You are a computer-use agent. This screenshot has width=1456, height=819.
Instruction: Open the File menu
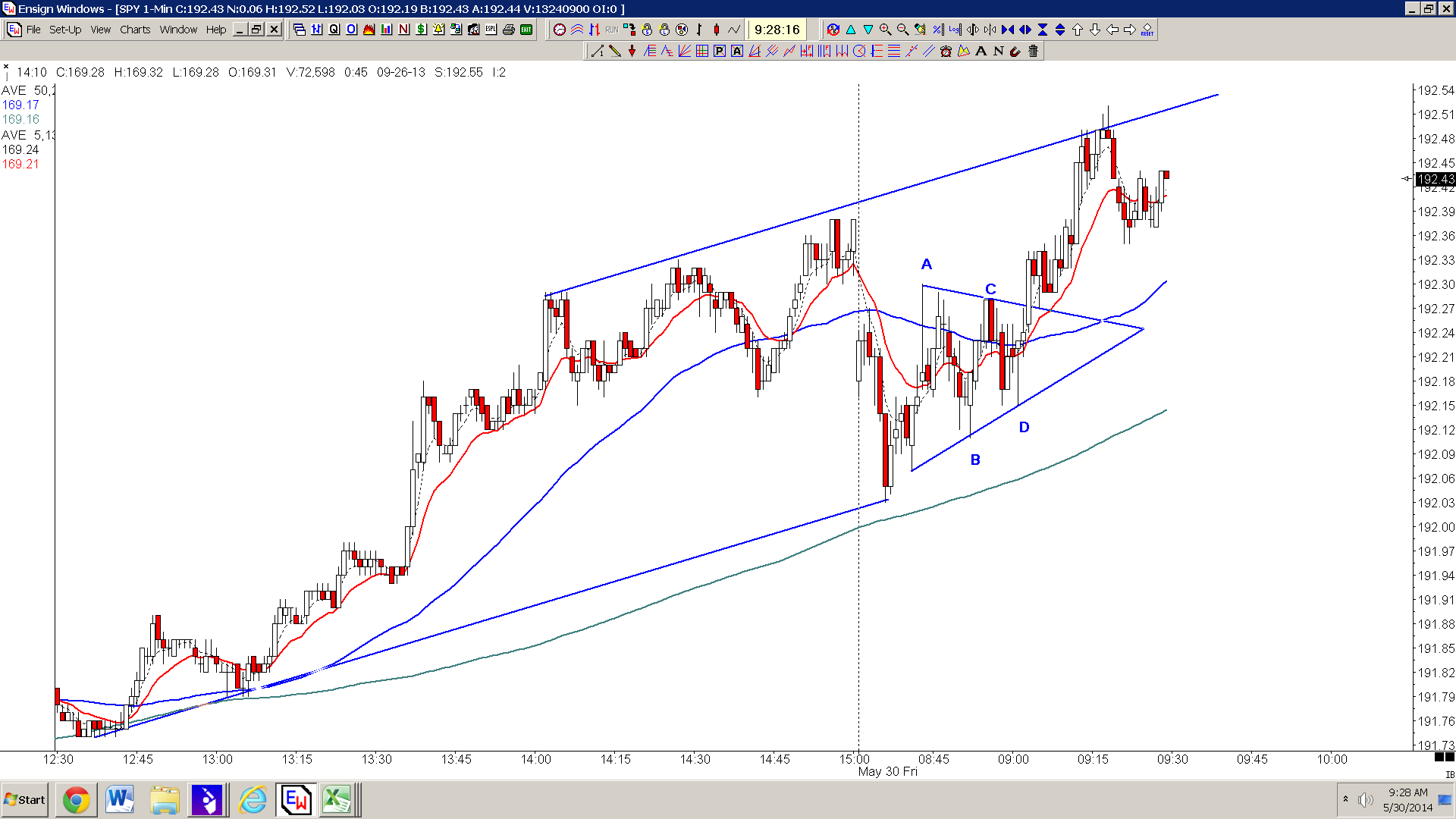(x=33, y=30)
